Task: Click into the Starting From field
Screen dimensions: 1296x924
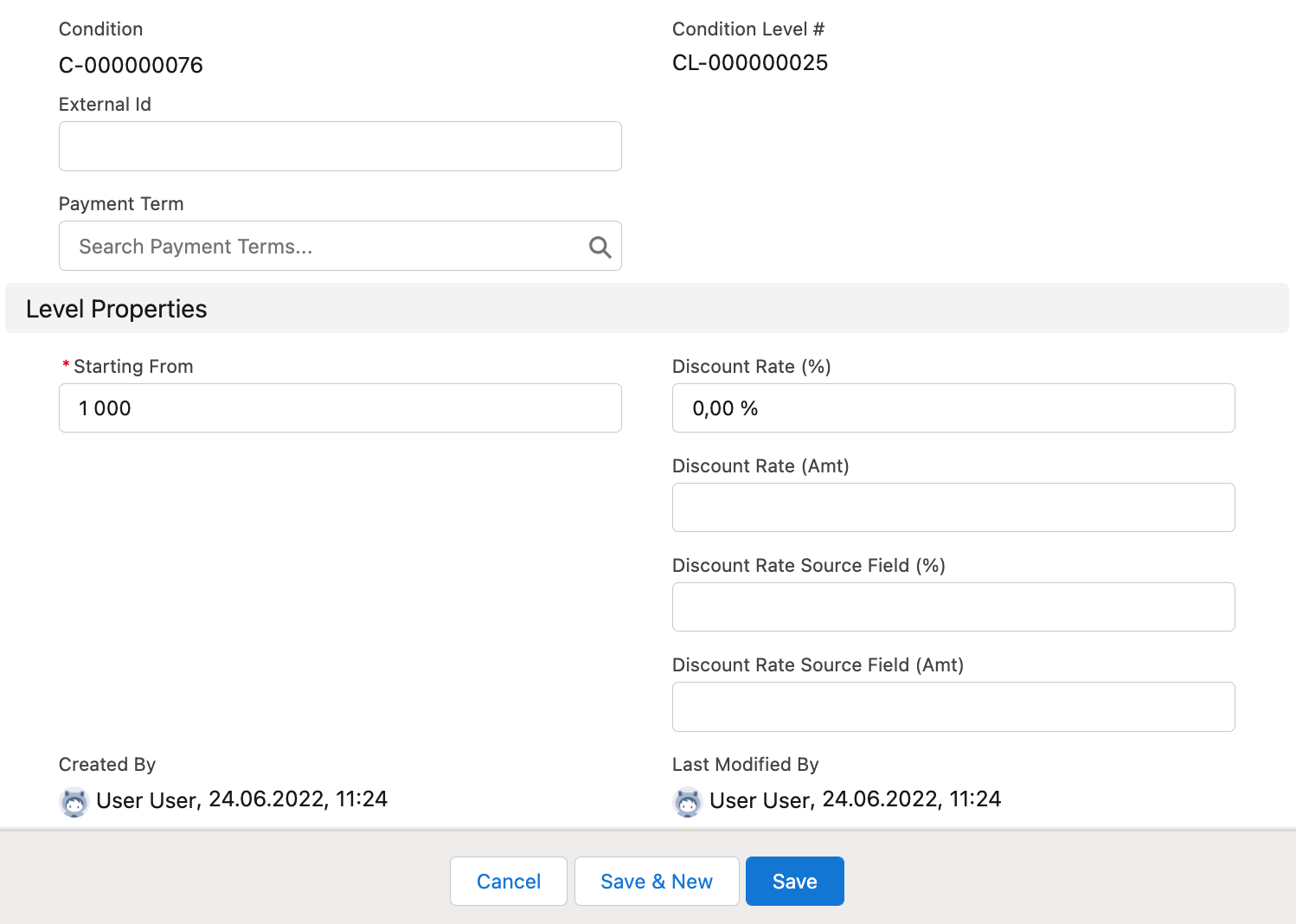Action: [x=340, y=408]
